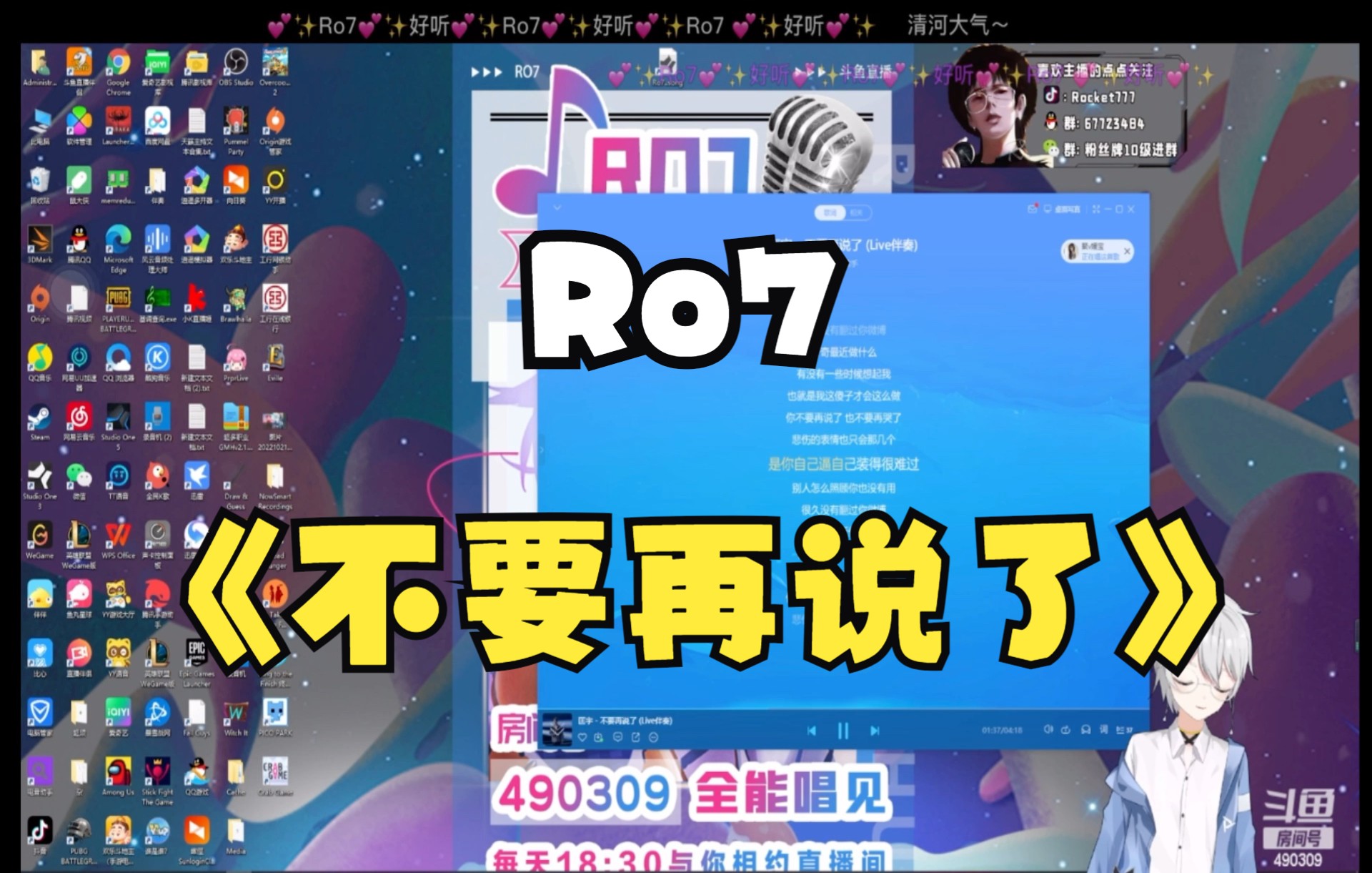The image size is (1372, 873).
Task: Open the Crab Game shortcut
Action: pos(275,776)
